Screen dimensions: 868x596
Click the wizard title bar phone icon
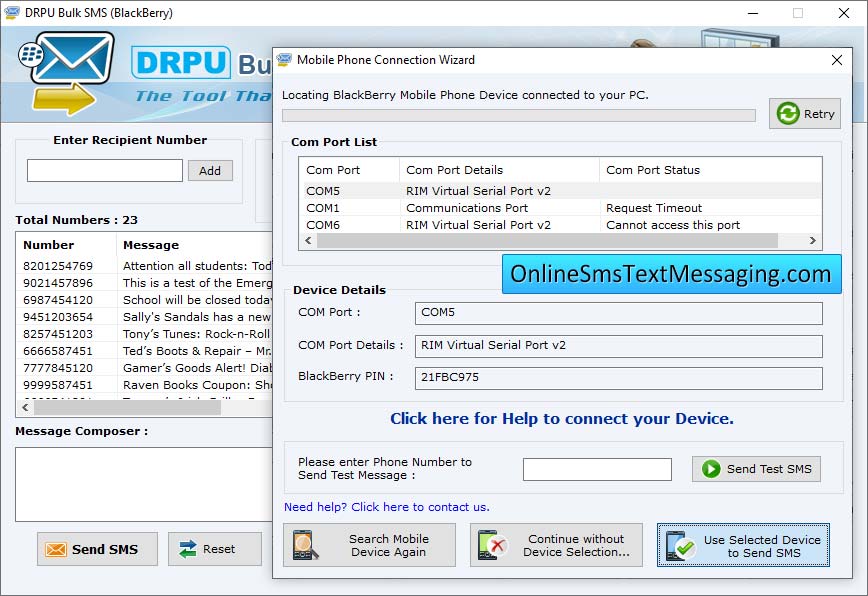pyautogui.click(x=287, y=60)
